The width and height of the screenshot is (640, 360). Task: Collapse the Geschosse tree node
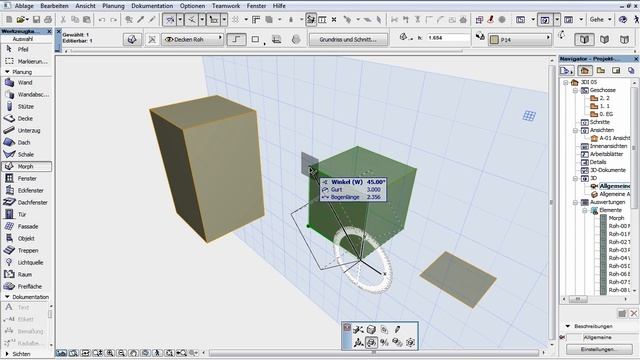tap(575, 90)
